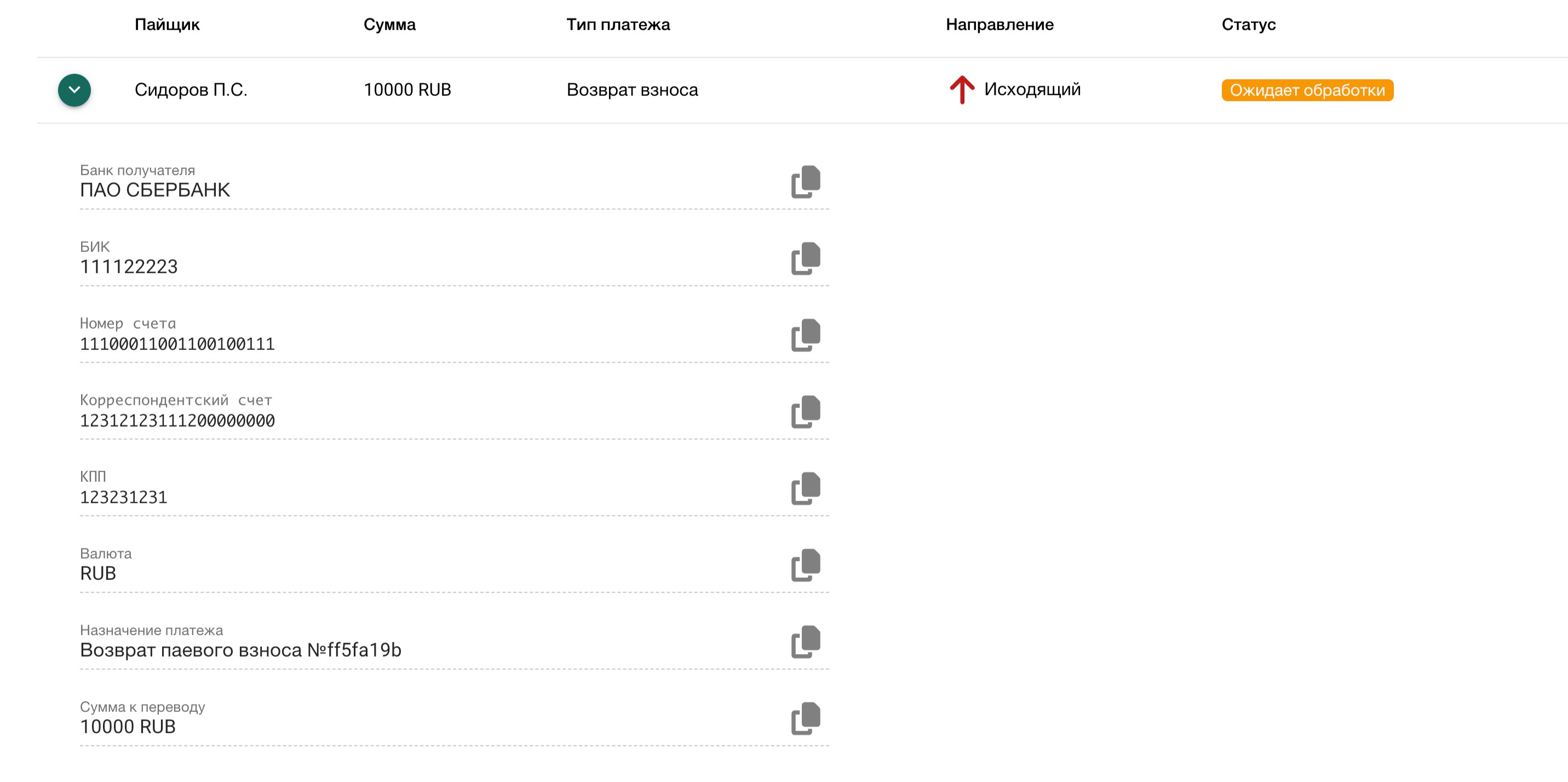Copy the Номер счета account number
The width and height of the screenshot is (1568, 782).
[805, 335]
